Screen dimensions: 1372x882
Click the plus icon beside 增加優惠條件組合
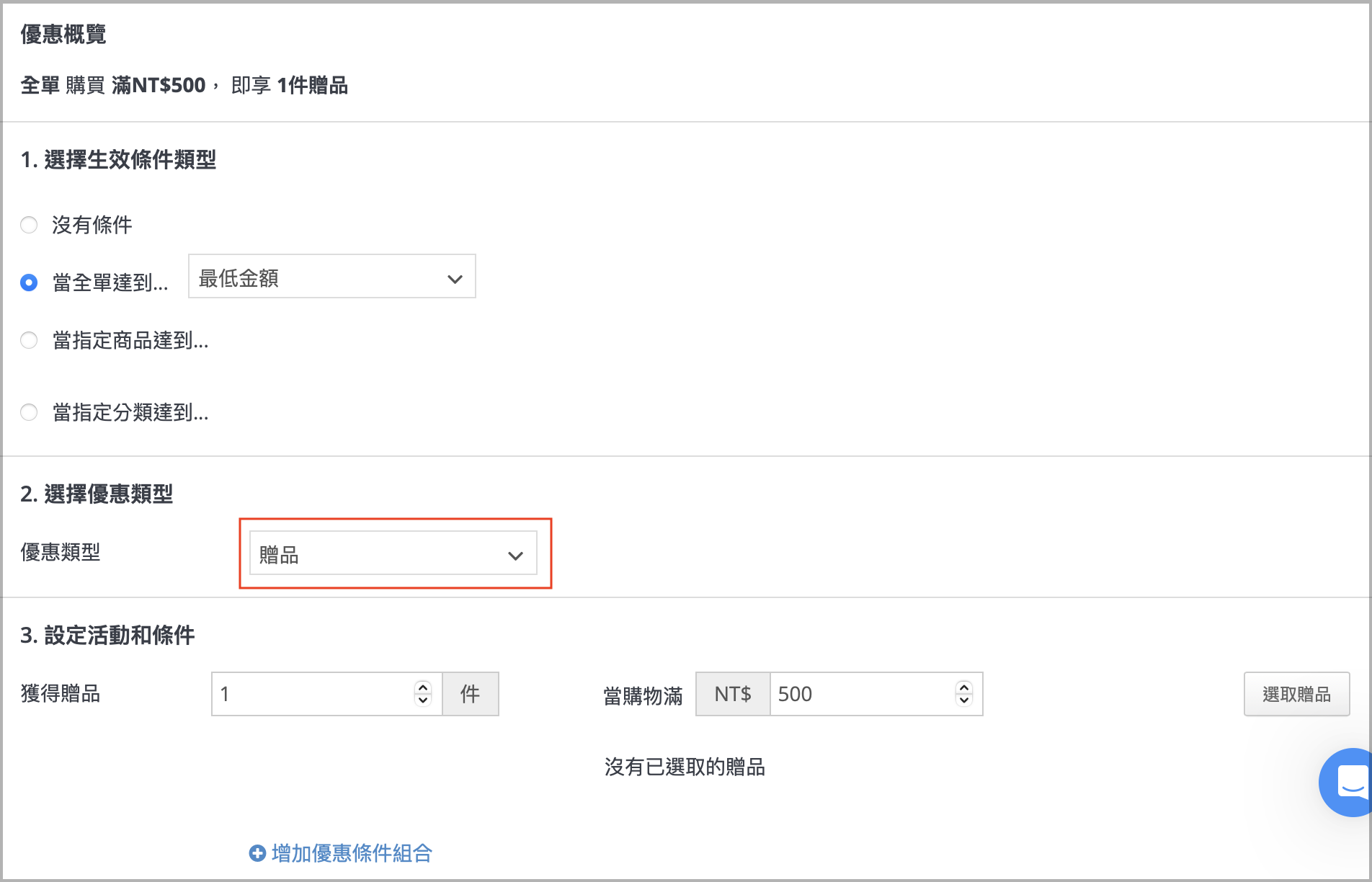[x=257, y=853]
